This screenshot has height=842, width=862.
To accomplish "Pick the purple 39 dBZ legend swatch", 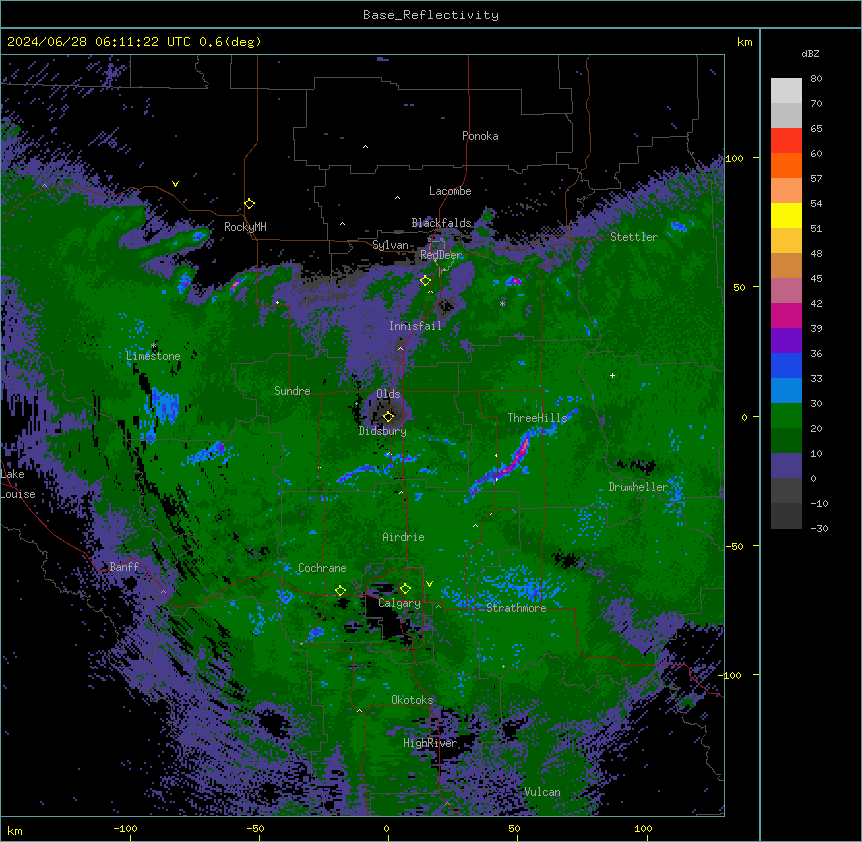I will (786, 340).
